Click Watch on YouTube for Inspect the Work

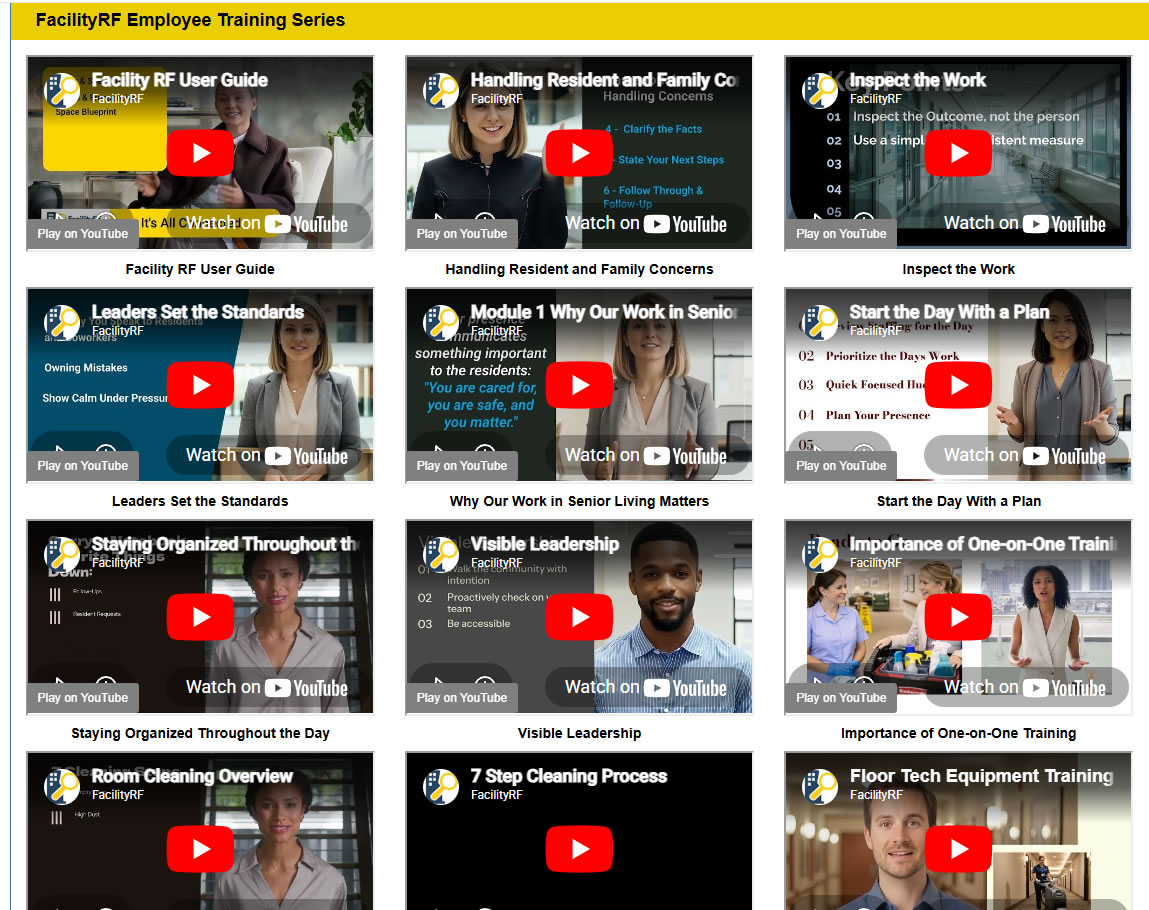(1026, 223)
